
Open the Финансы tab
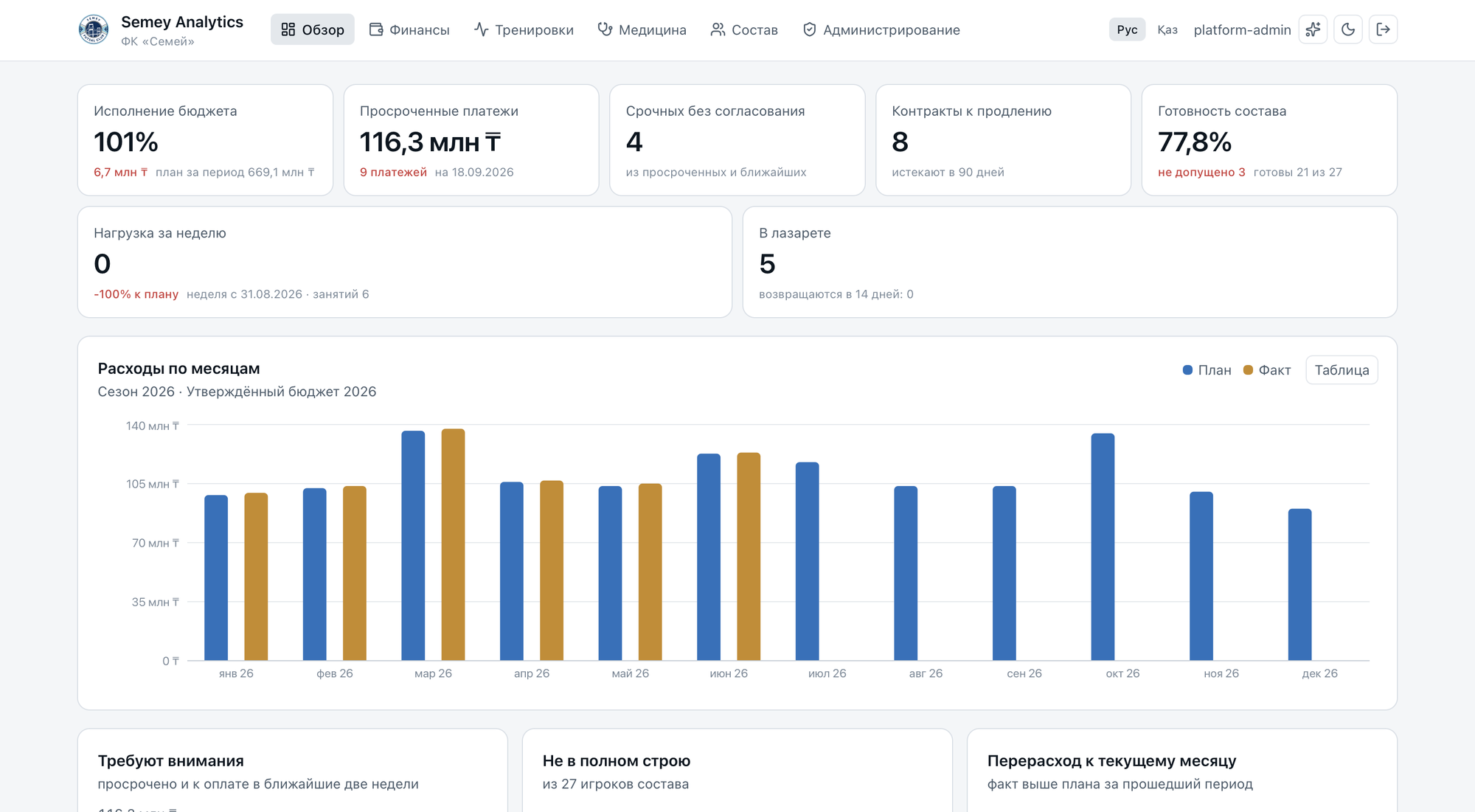[x=409, y=30]
